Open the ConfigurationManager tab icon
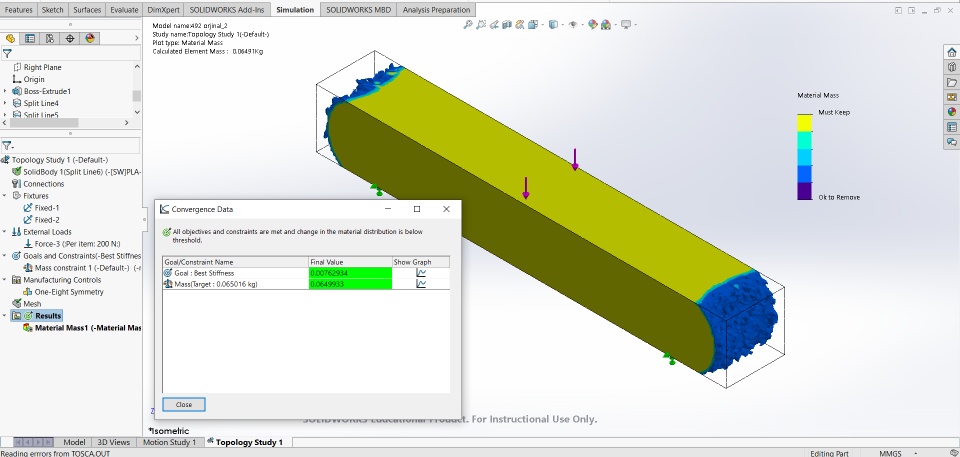Screen dimensions: 960x457 click(50, 38)
